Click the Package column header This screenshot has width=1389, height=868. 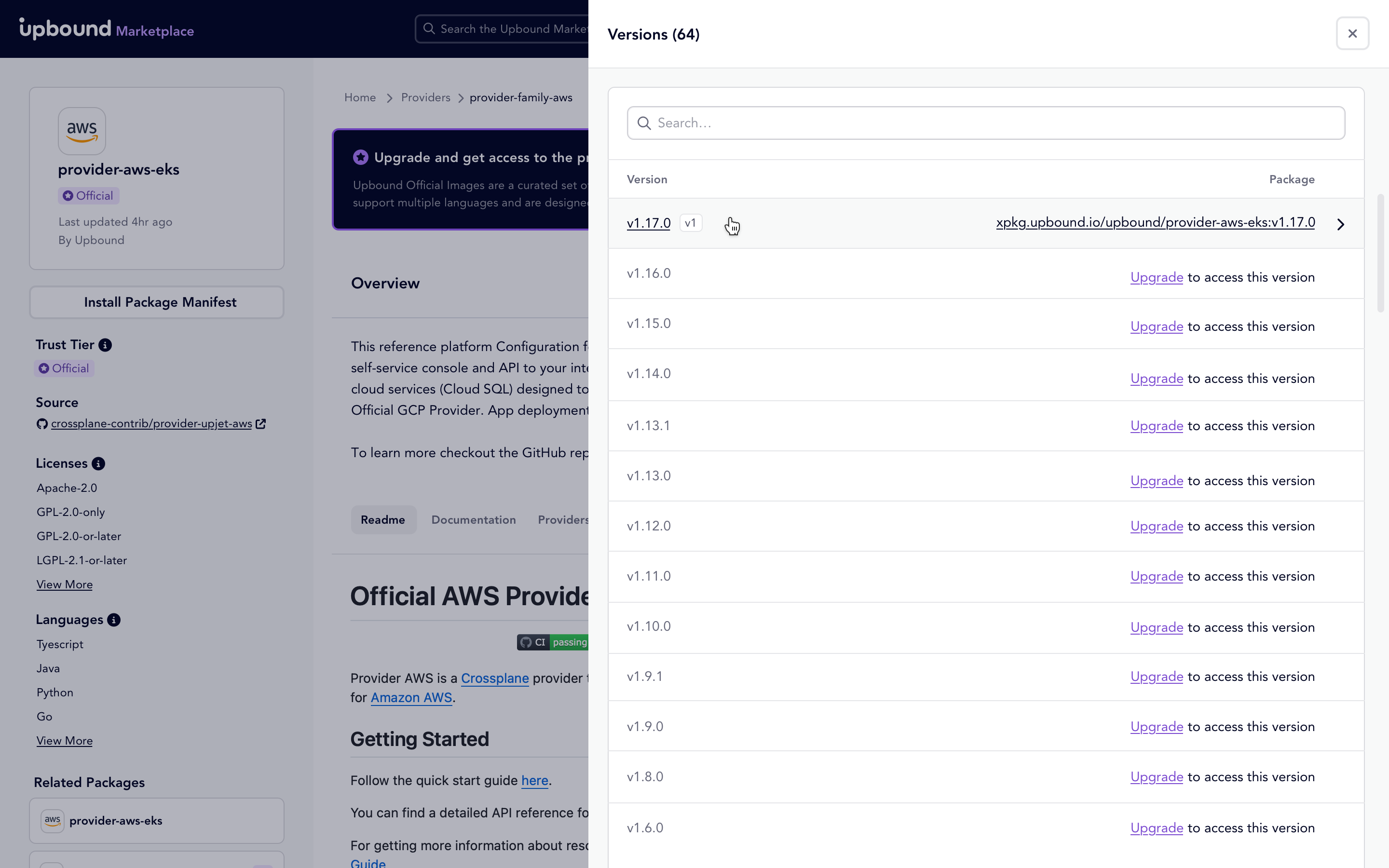tap(1292, 180)
